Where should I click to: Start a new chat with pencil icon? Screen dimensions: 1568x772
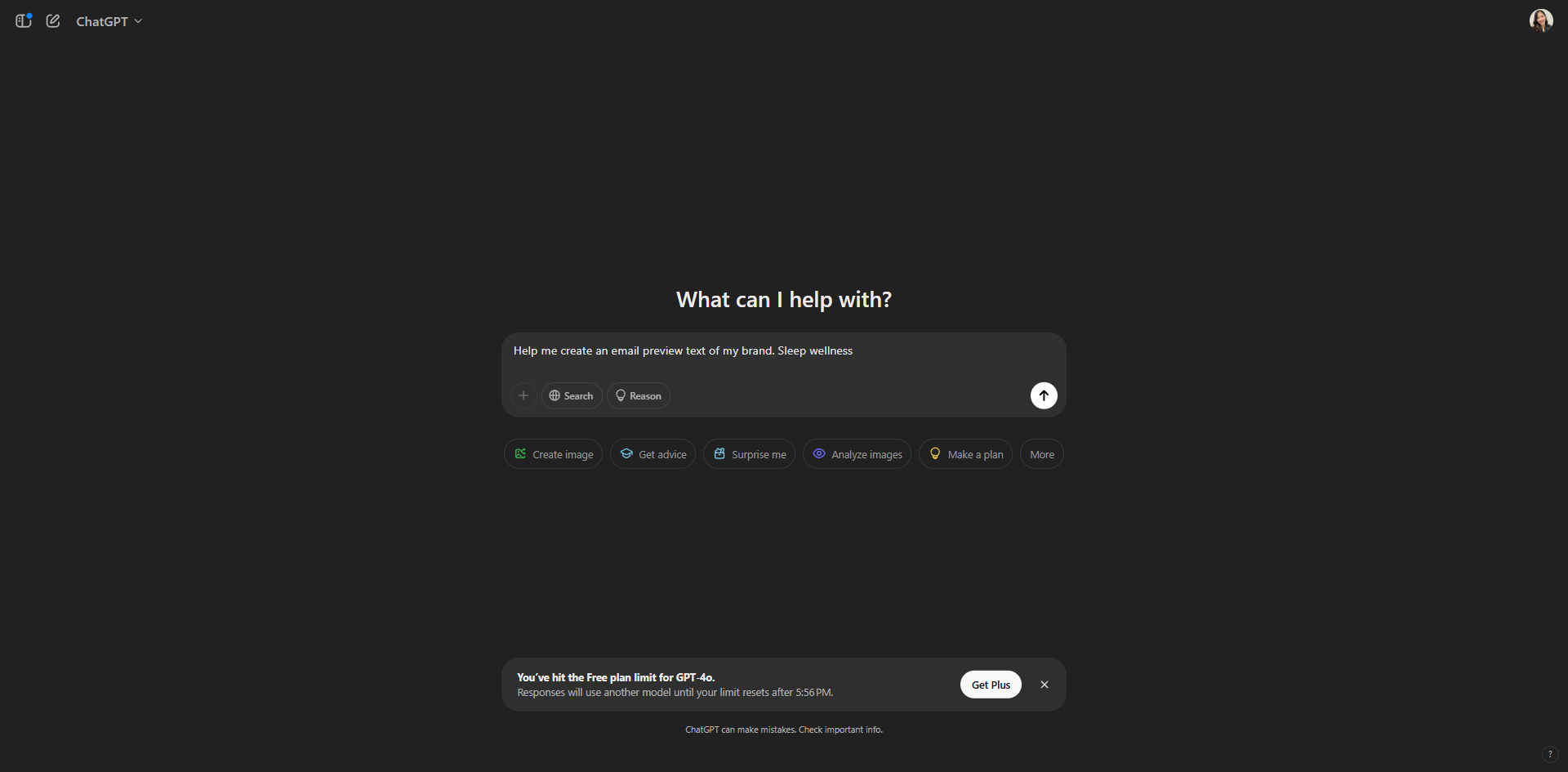coord(53,20)
